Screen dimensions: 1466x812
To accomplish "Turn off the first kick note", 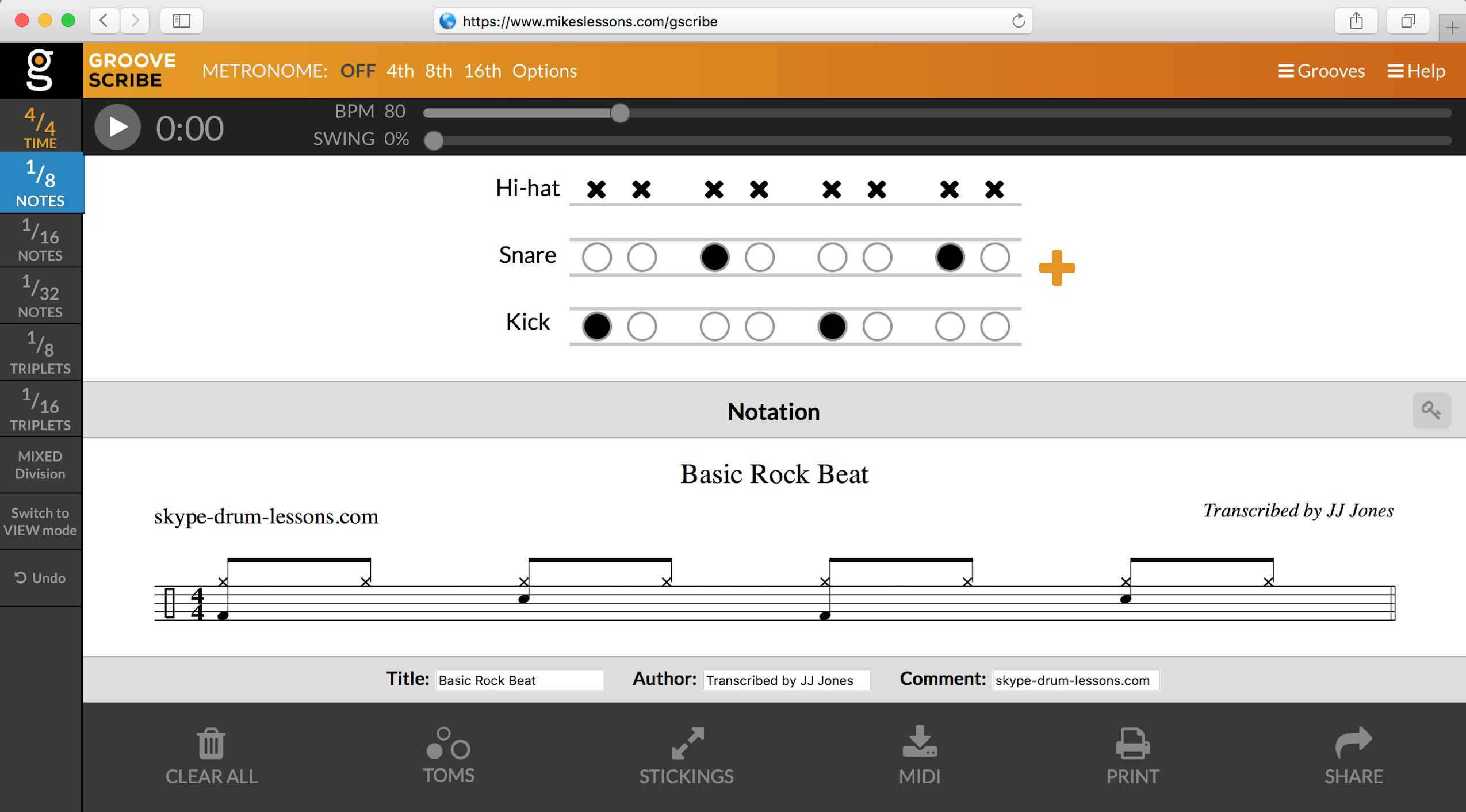I will pos(596,327).
